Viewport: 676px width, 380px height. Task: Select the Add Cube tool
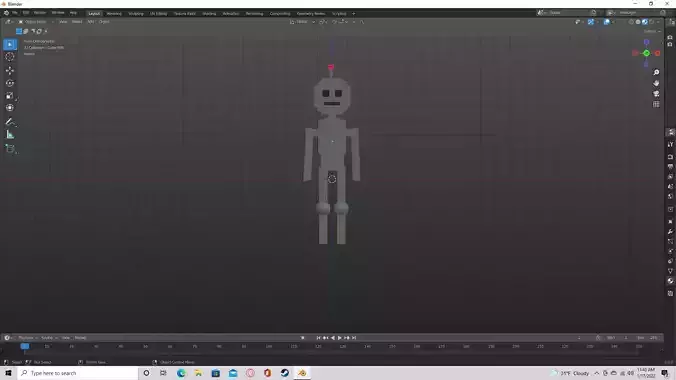pyautogui.click(x=10, y=149)
